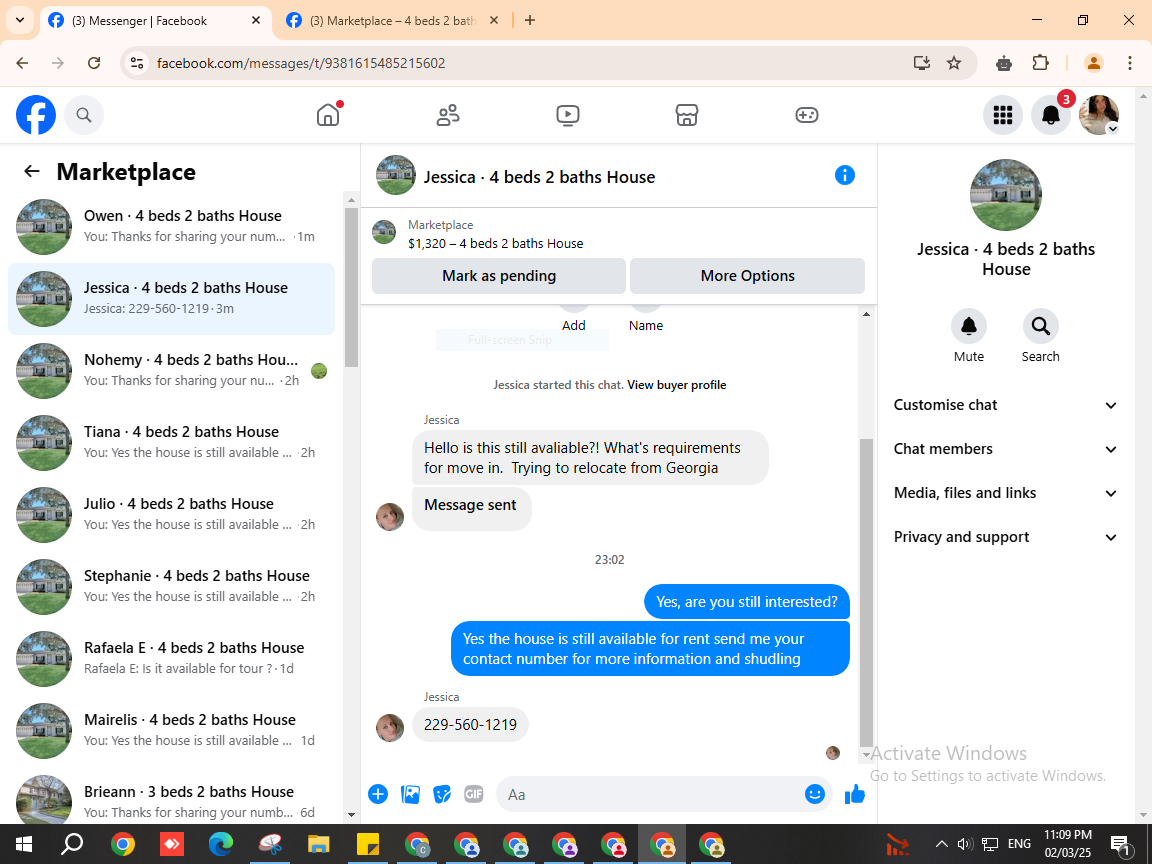The height and width of the screenshot is (864, 1152).
Task: Open a new browser tab
Action: click(530, 21)
